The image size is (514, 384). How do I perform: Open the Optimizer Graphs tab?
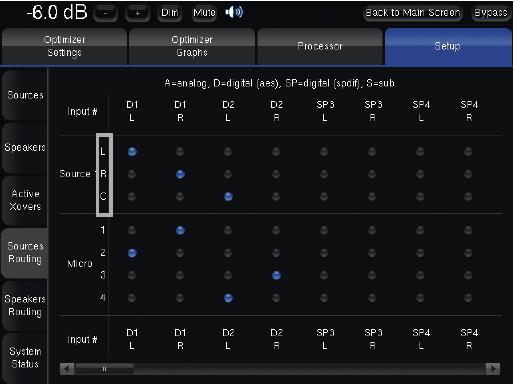click(x=192, y=46)
